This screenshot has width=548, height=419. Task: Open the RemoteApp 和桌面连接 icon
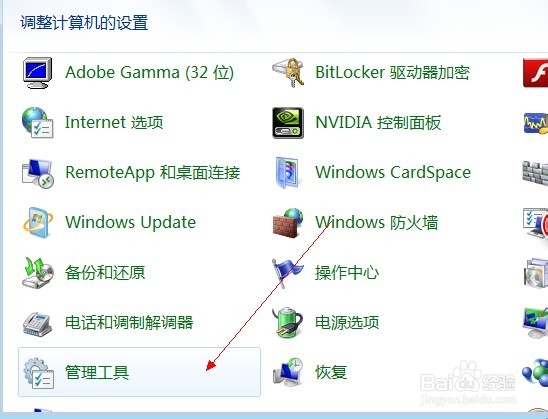coord(37,173)
